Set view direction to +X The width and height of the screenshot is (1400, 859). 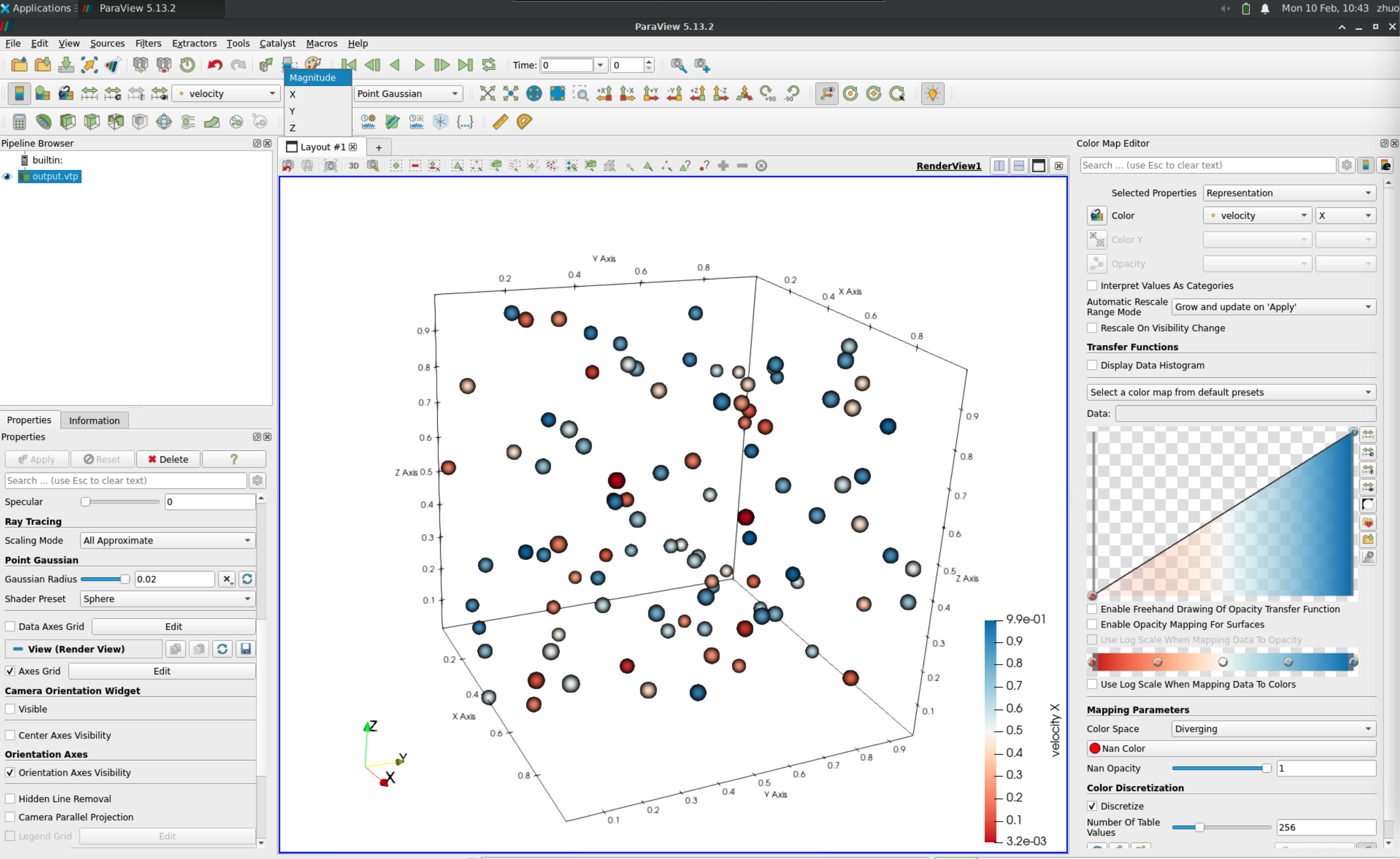coord(604,93)
